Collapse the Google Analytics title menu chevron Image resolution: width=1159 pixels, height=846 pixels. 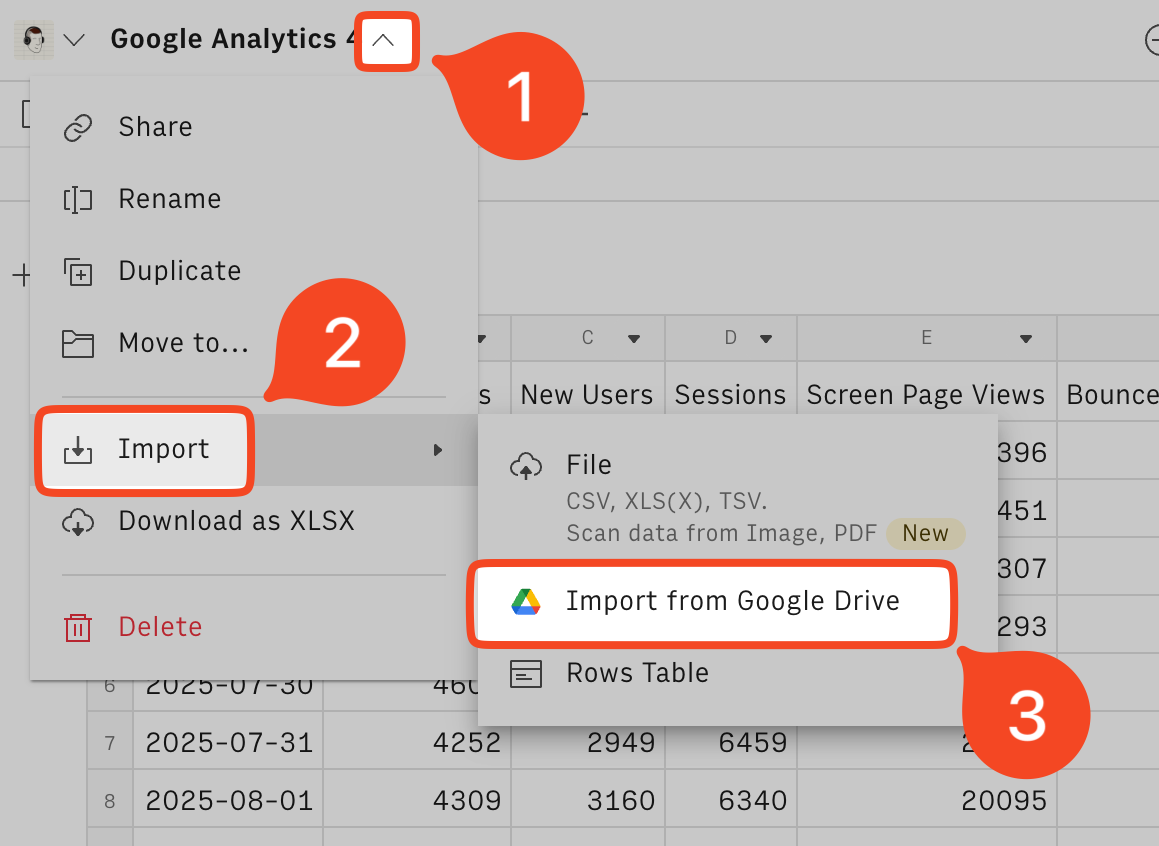[383, 41]
